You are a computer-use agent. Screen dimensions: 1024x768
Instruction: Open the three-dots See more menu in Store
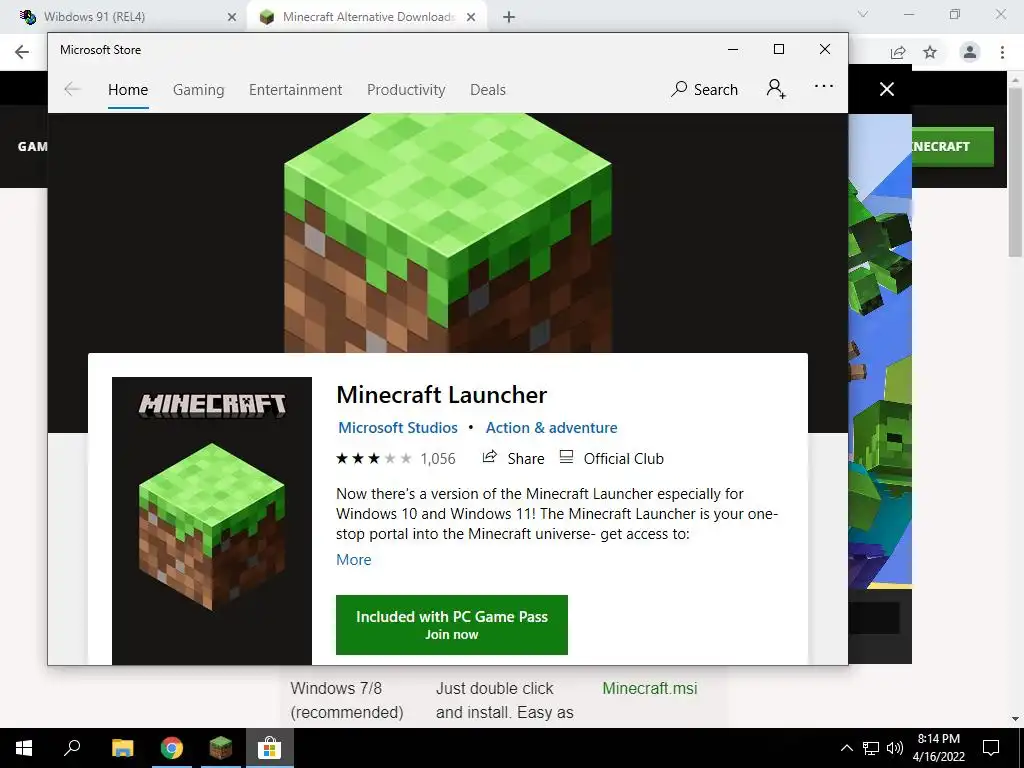click(x=824, y=86)
